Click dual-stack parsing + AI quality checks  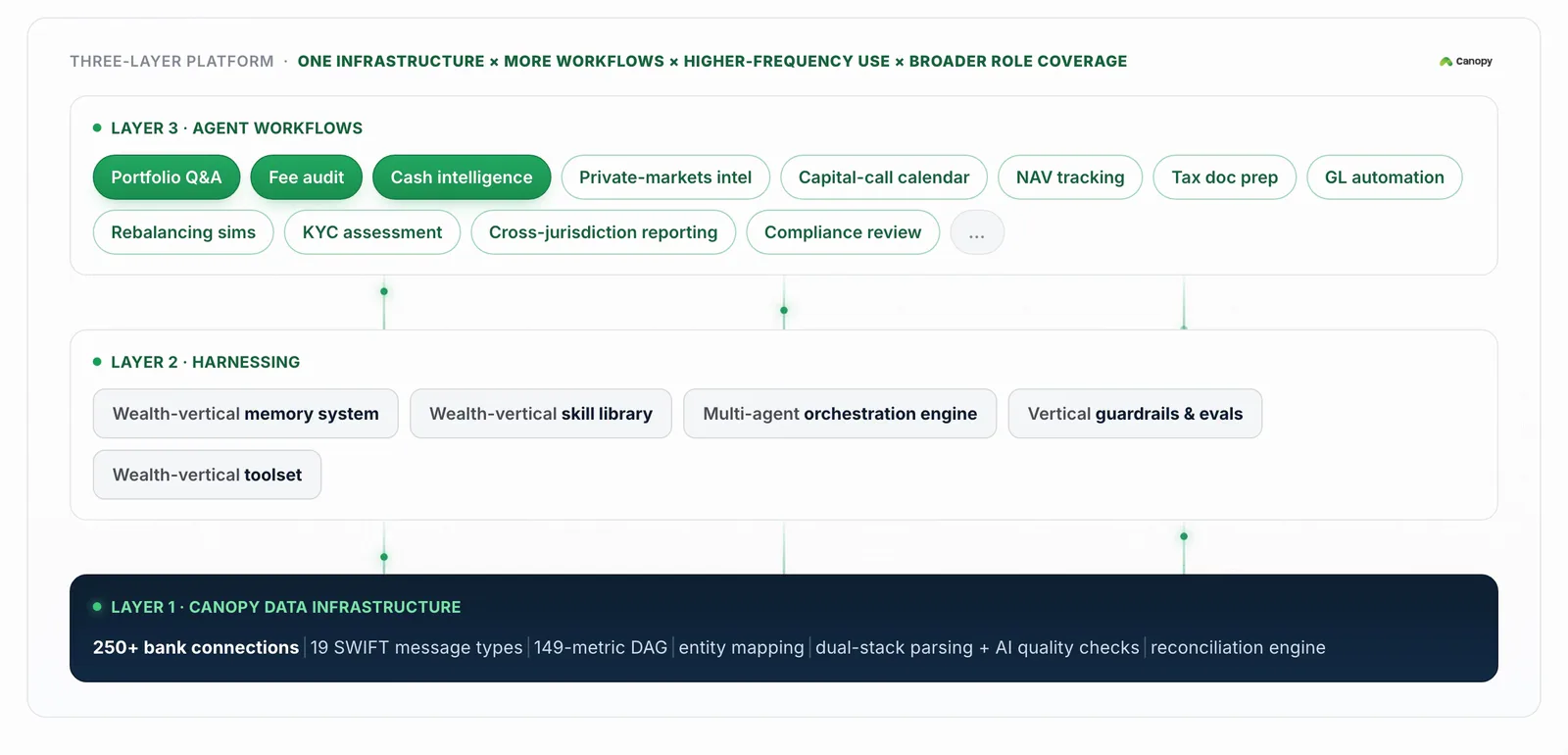[x=977, y=647]
